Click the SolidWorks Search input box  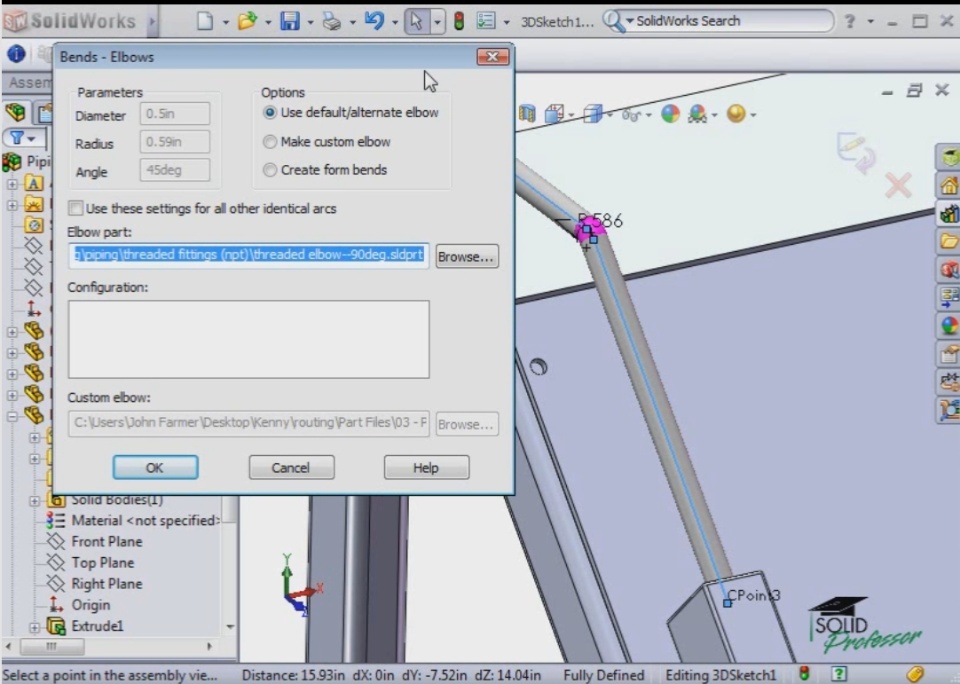(732, 21)
